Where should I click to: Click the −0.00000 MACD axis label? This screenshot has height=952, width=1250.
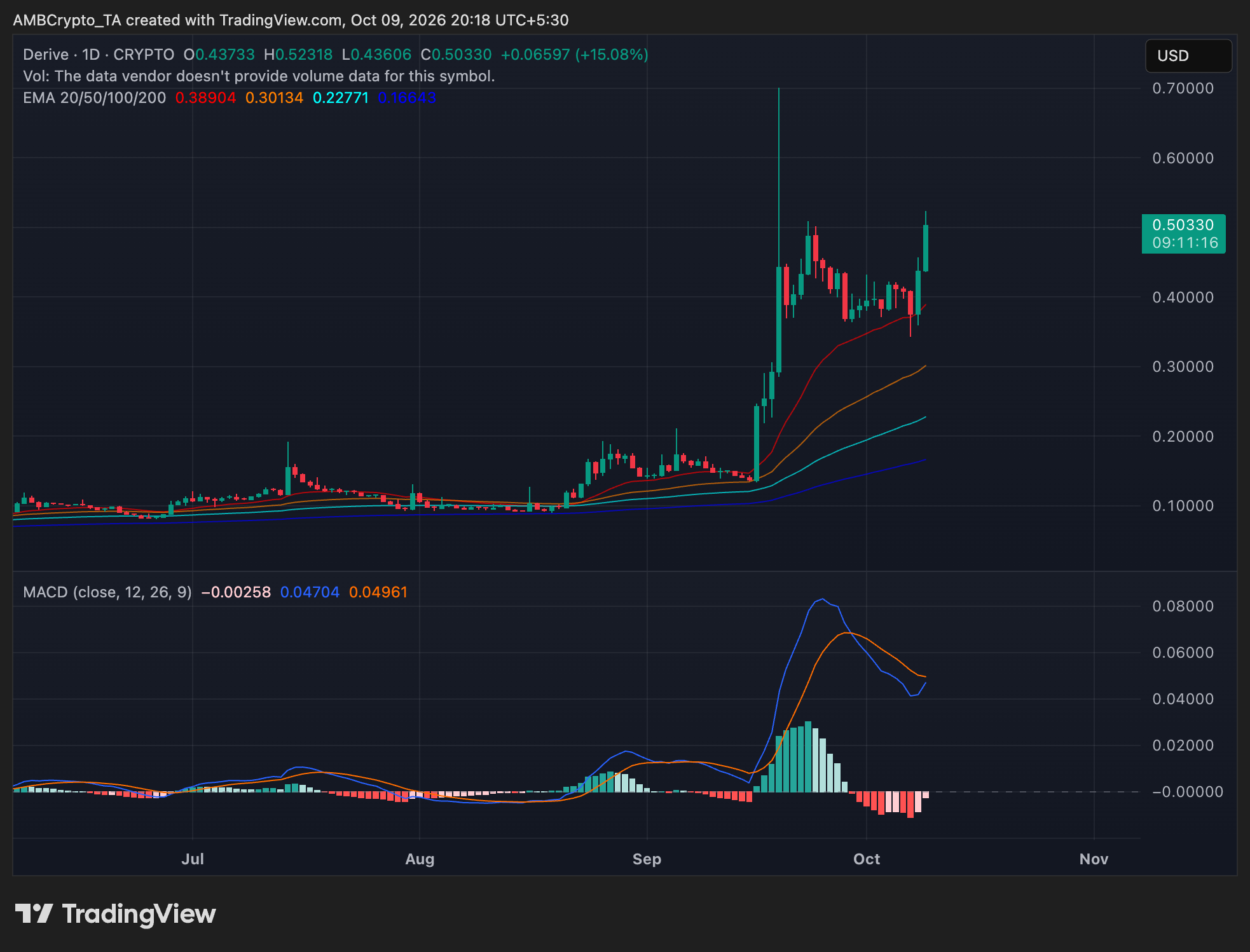(x=1187, y=792)
